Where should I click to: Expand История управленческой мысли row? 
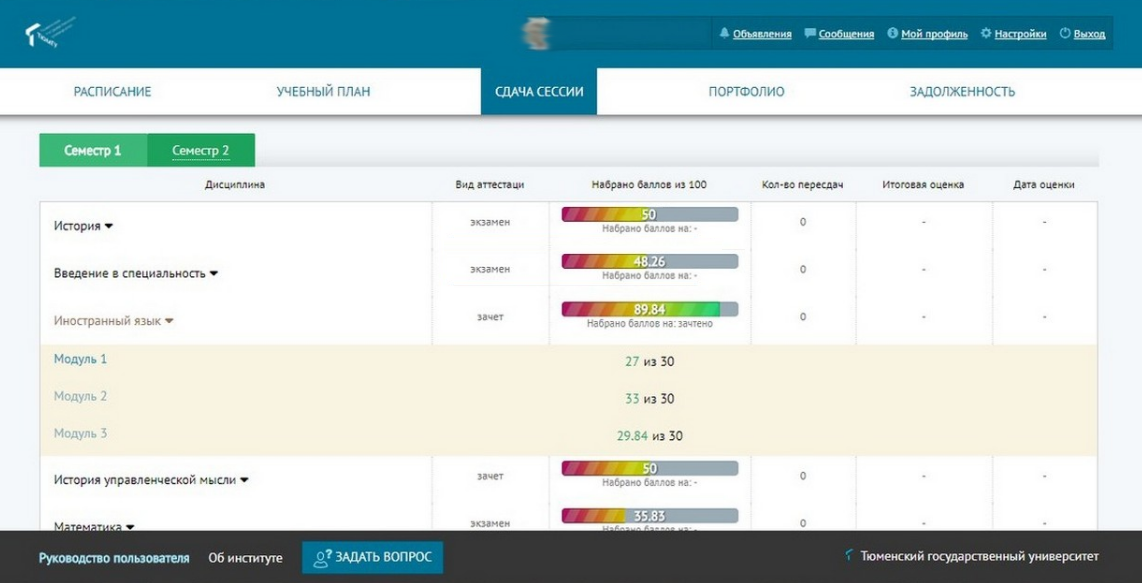pyautogui.click(x=244, y=481)
